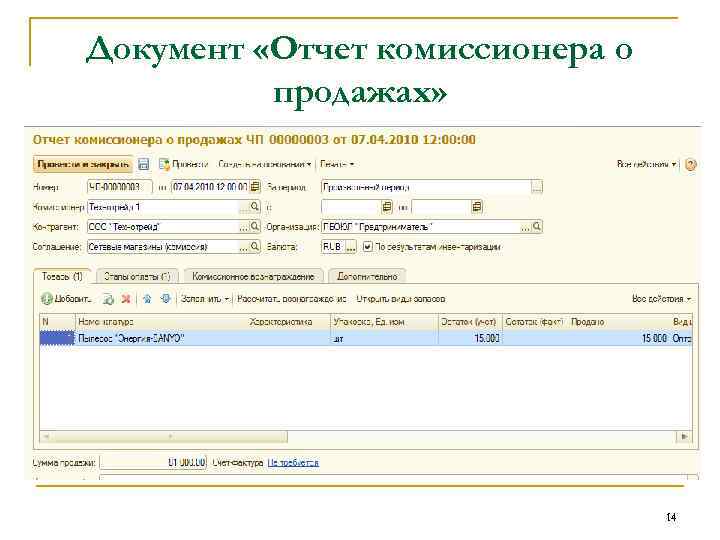Screen dimensions: 720x540
Task: Open the Дополнительно tab
Action: tap(367, 276)
